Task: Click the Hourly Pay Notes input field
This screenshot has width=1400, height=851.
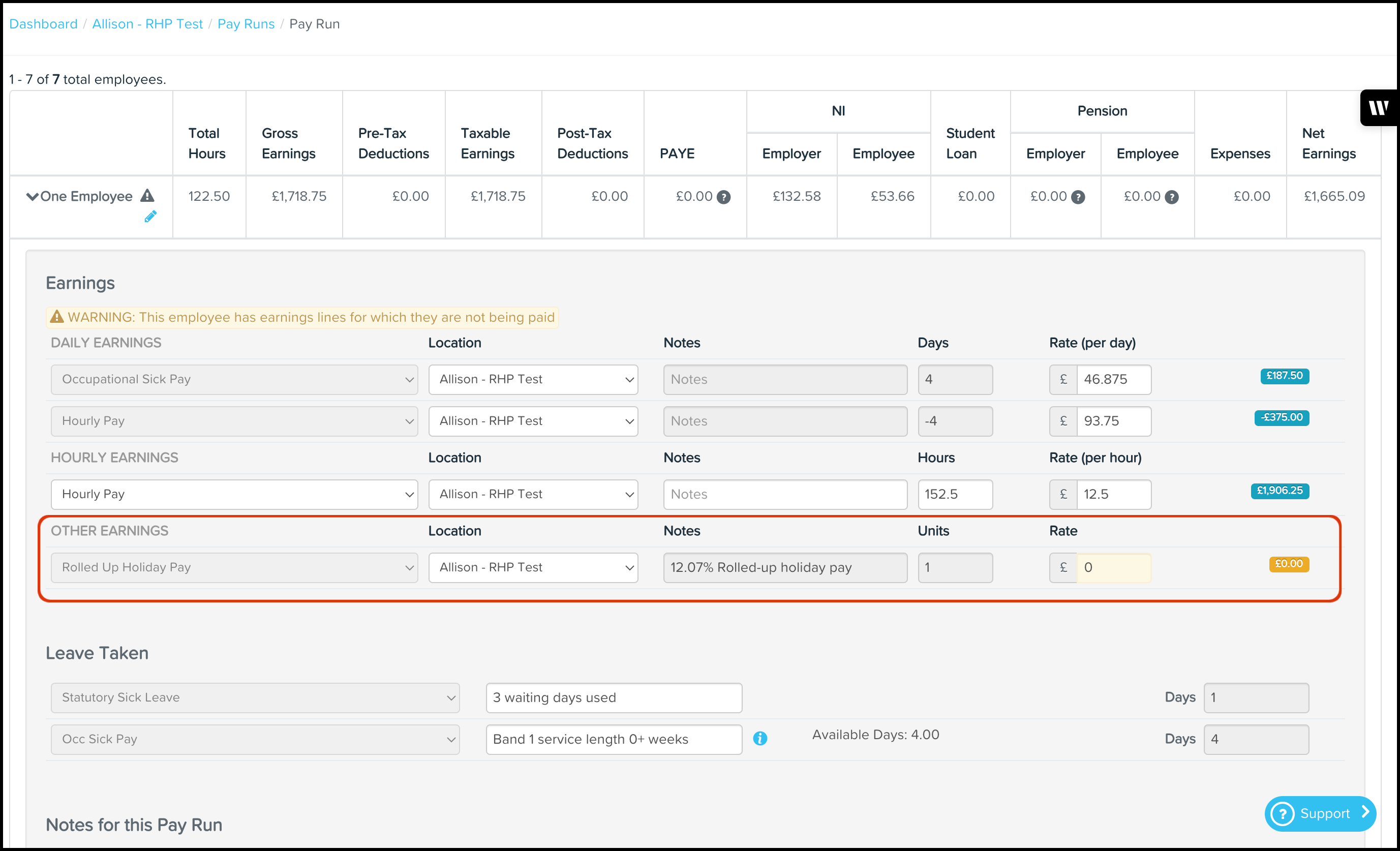Action: point(785,494)
